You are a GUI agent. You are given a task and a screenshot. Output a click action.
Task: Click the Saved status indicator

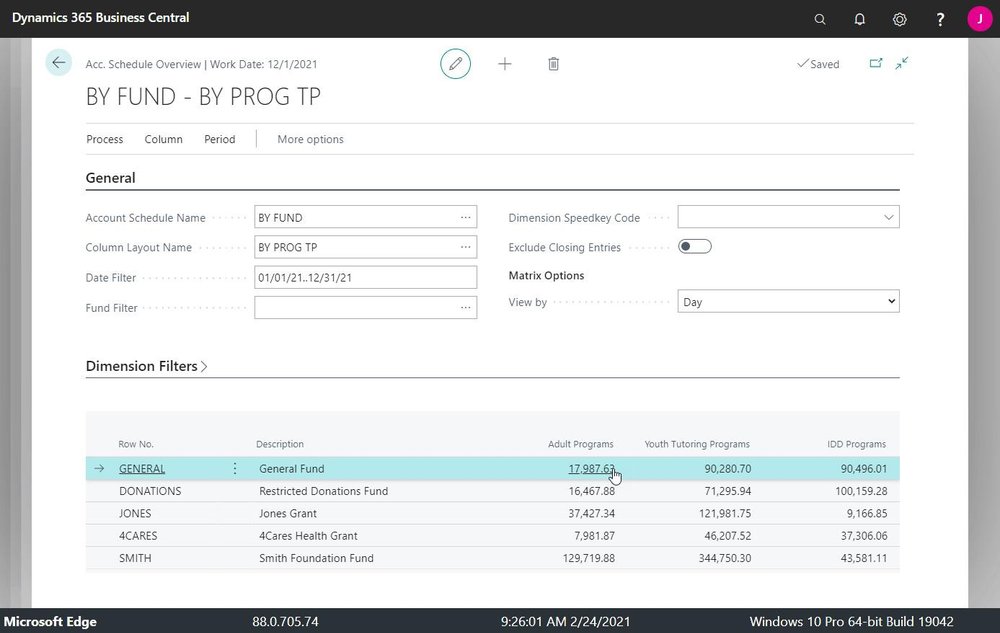point(818,64)
